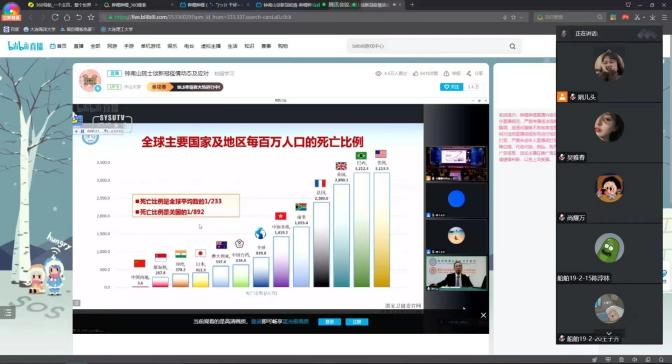Click the report warning icon above the video
The image size is (672, 364).
tap(446, 73)
